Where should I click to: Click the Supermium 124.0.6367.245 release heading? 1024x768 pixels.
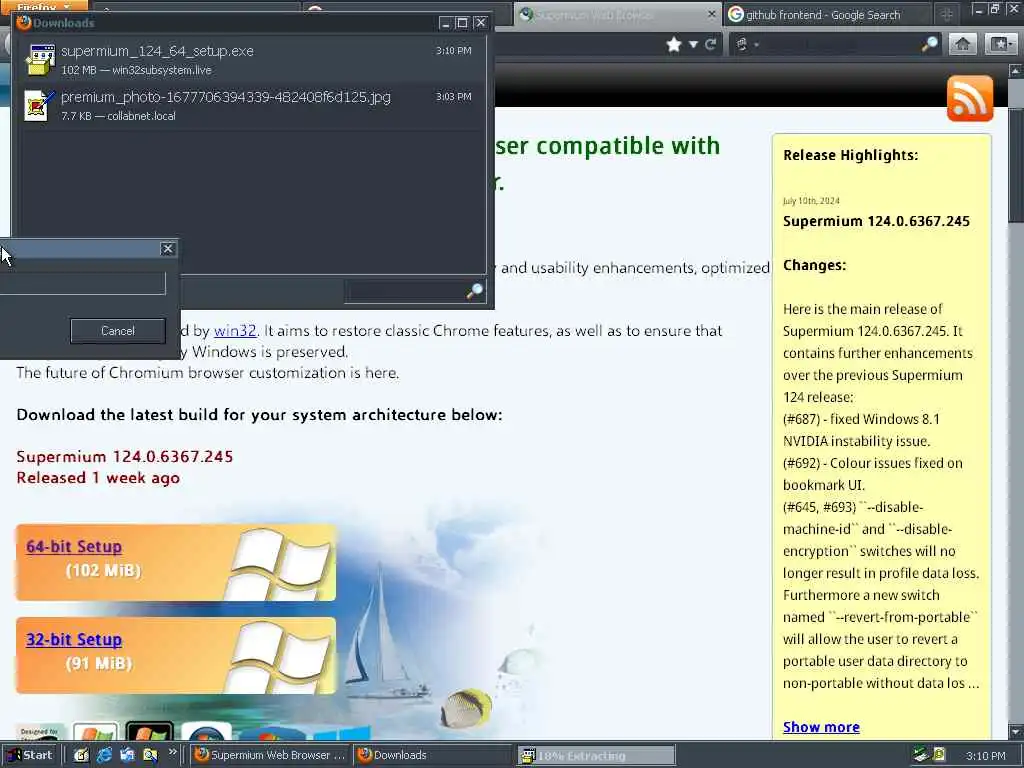click(876, 221)
